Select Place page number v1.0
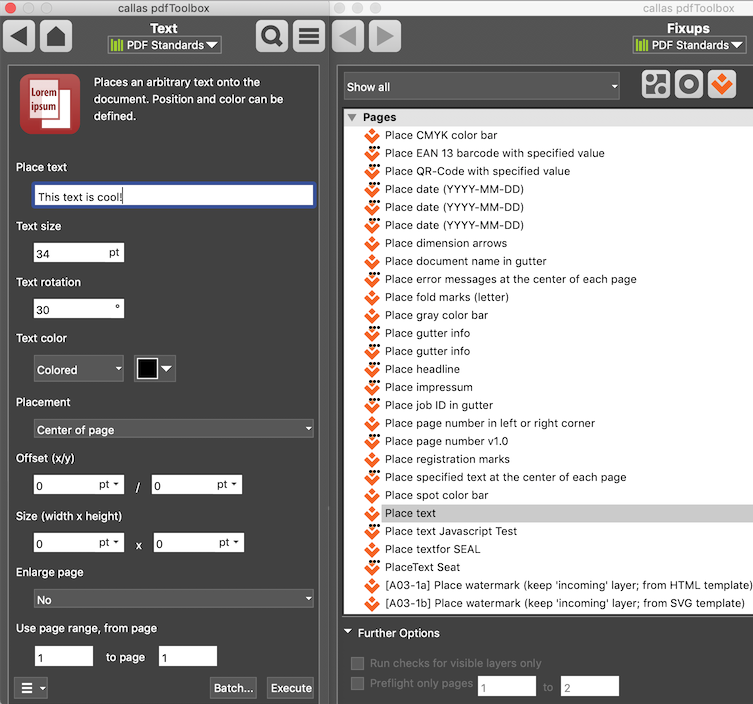753x704 pixels. 446,441
